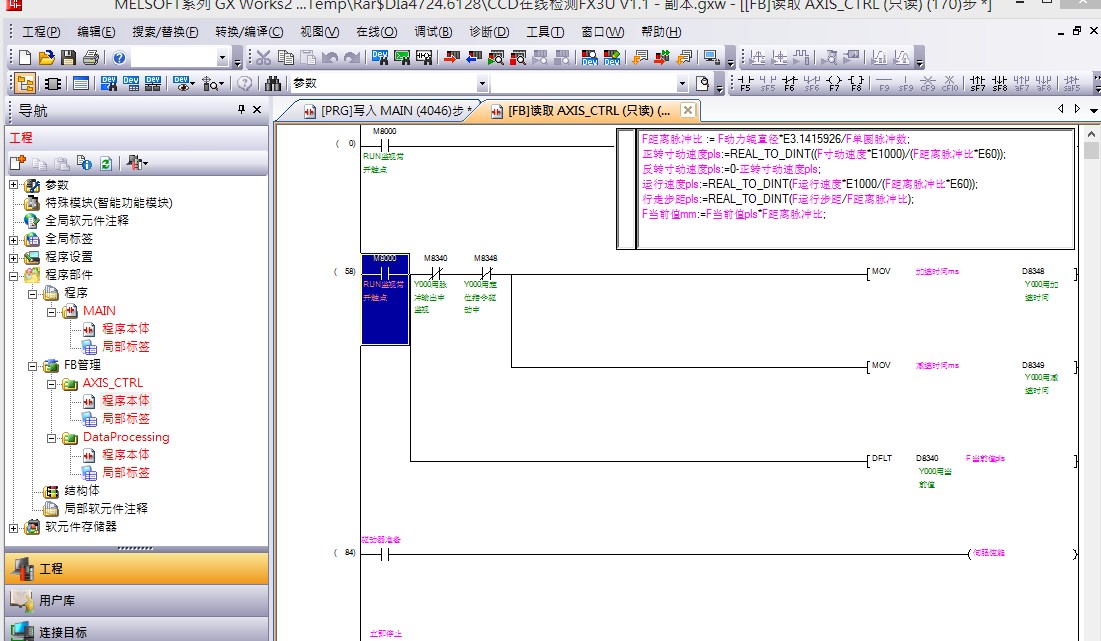Click the Open project folder icon
The image size is (1101, 641).
pyautogui.click(x=46, y=58)
